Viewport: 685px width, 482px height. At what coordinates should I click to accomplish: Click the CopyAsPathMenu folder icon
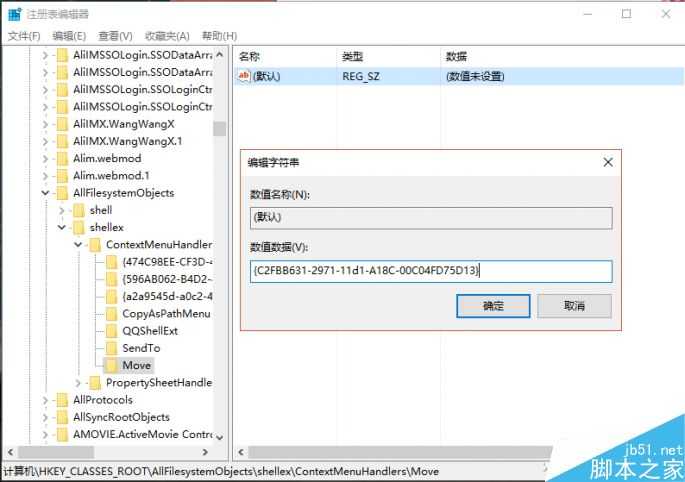(x=112, y=314)
